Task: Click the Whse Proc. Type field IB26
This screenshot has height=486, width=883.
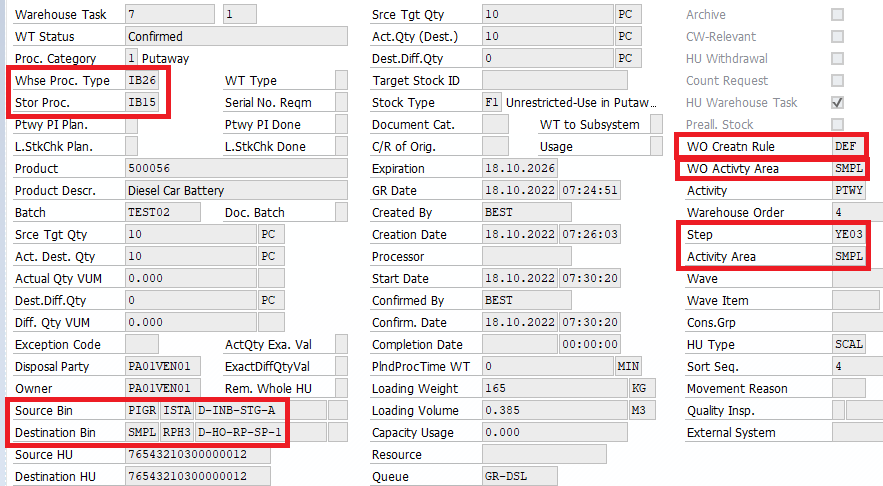Action: click(x=142, y=81)
